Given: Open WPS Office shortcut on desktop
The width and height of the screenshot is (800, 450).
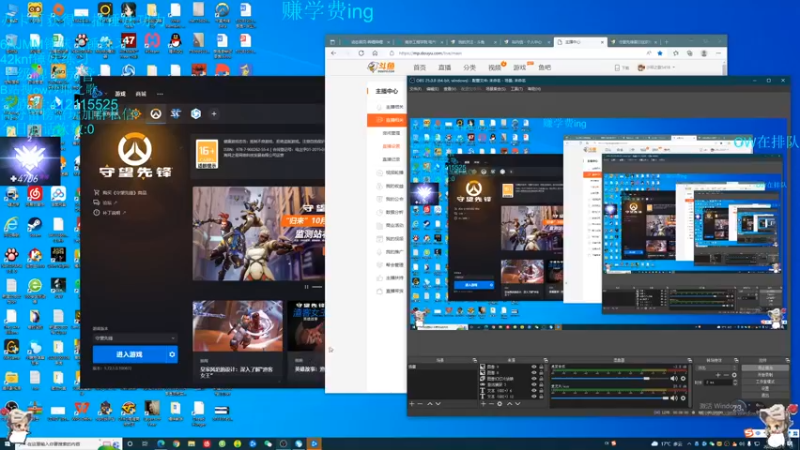Looking at the screenshot, I should 82,411.
